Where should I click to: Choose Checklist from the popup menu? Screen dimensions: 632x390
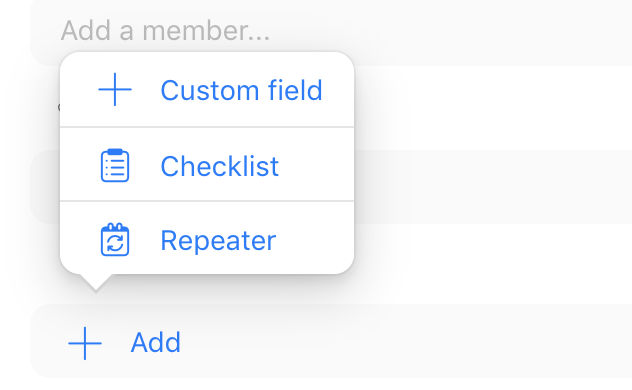(x=207, y=164)
